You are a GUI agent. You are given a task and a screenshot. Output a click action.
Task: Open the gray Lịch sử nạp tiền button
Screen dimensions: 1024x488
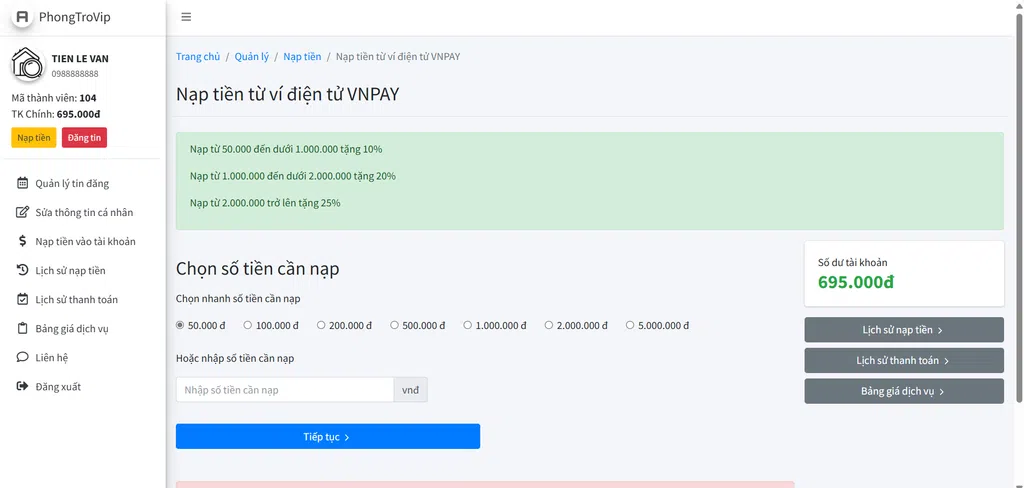coord(903,330)
